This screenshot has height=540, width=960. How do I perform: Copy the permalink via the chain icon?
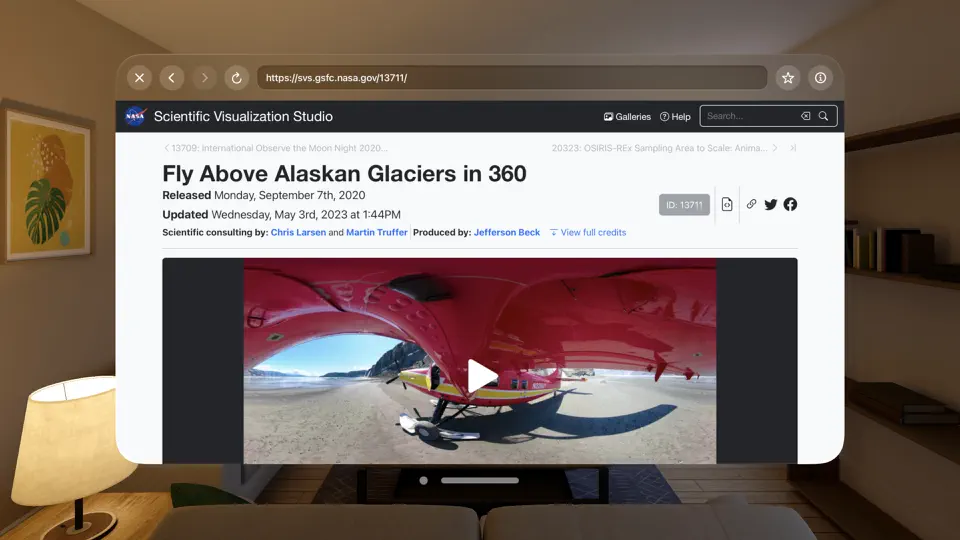point(751,204)
